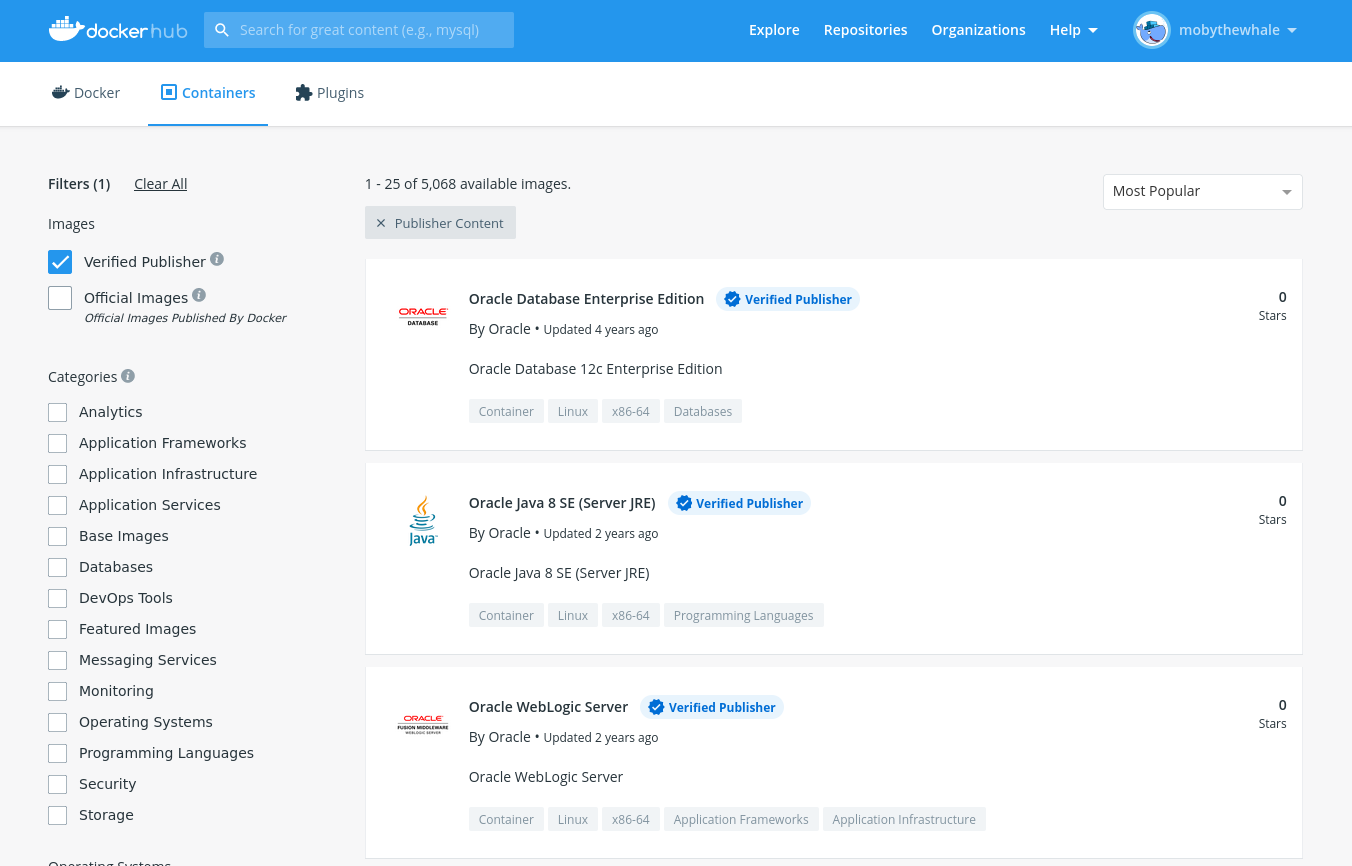Click the Oracle Database logo thumbnail
The width and height of the screenshot is (1352, 866).
[423, 316]
